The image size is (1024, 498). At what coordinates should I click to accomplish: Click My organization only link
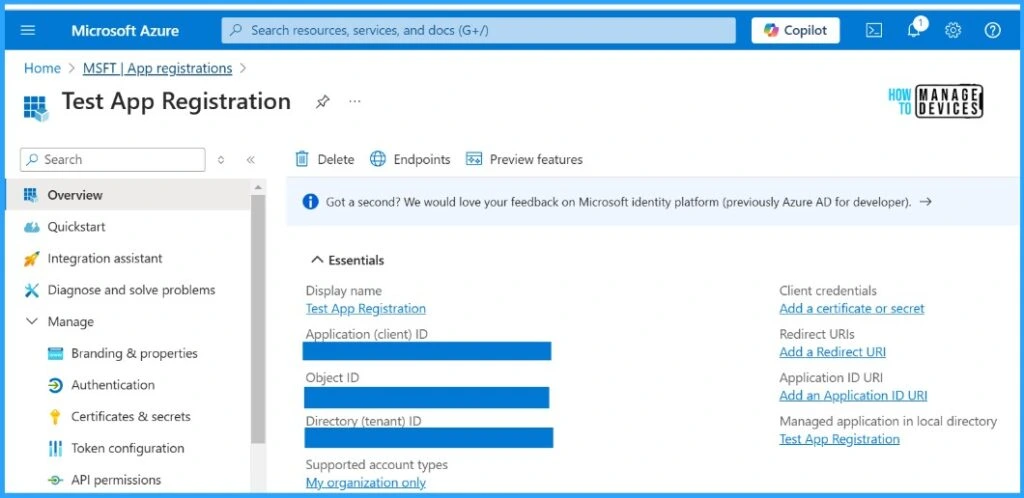coord(366,483)
